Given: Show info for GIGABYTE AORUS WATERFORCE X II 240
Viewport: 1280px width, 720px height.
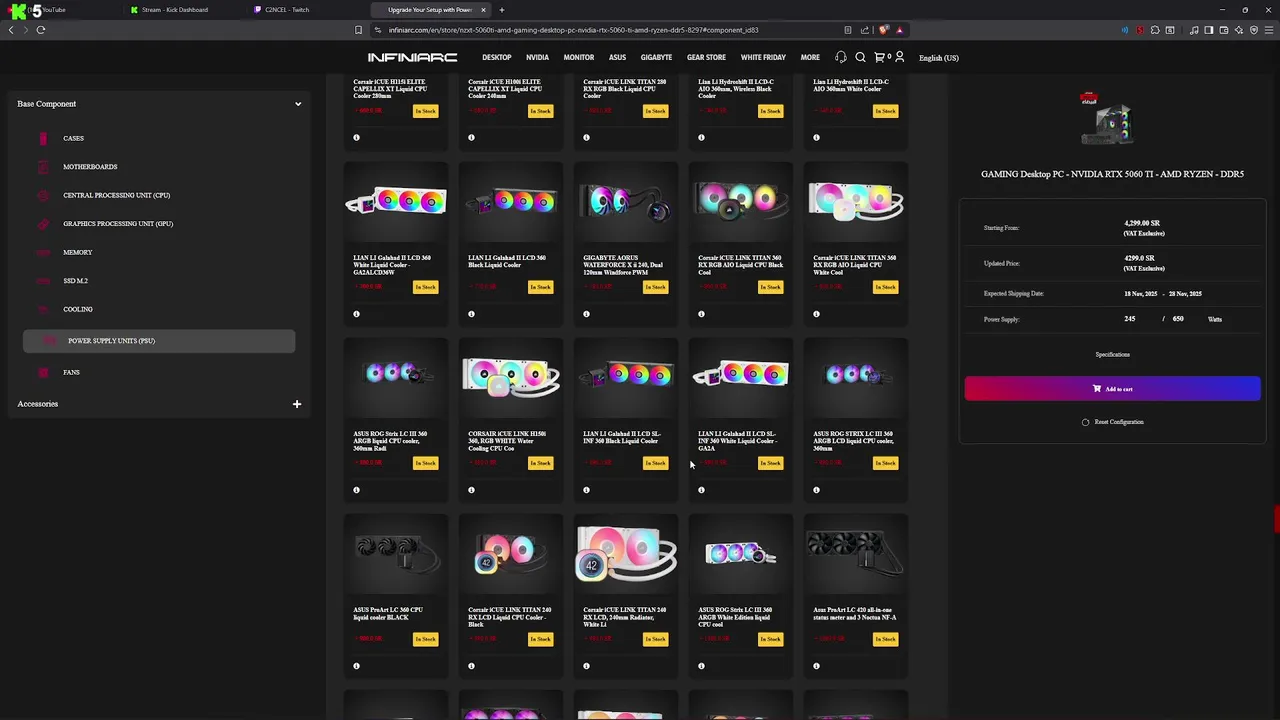Looking at the screenshot, I should (586, 314).
